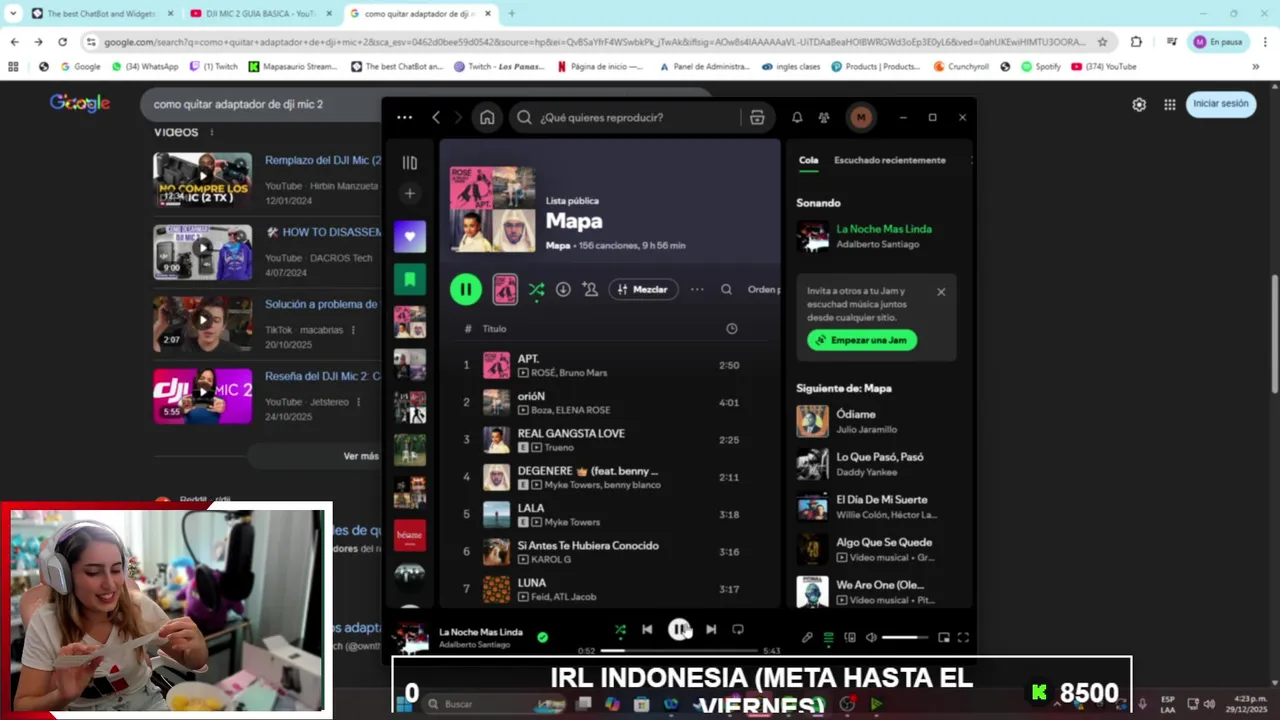Switch to The best ChatBot and Widgets tab
This screenshot has height=720, width=1280.
tap(100, 14)
